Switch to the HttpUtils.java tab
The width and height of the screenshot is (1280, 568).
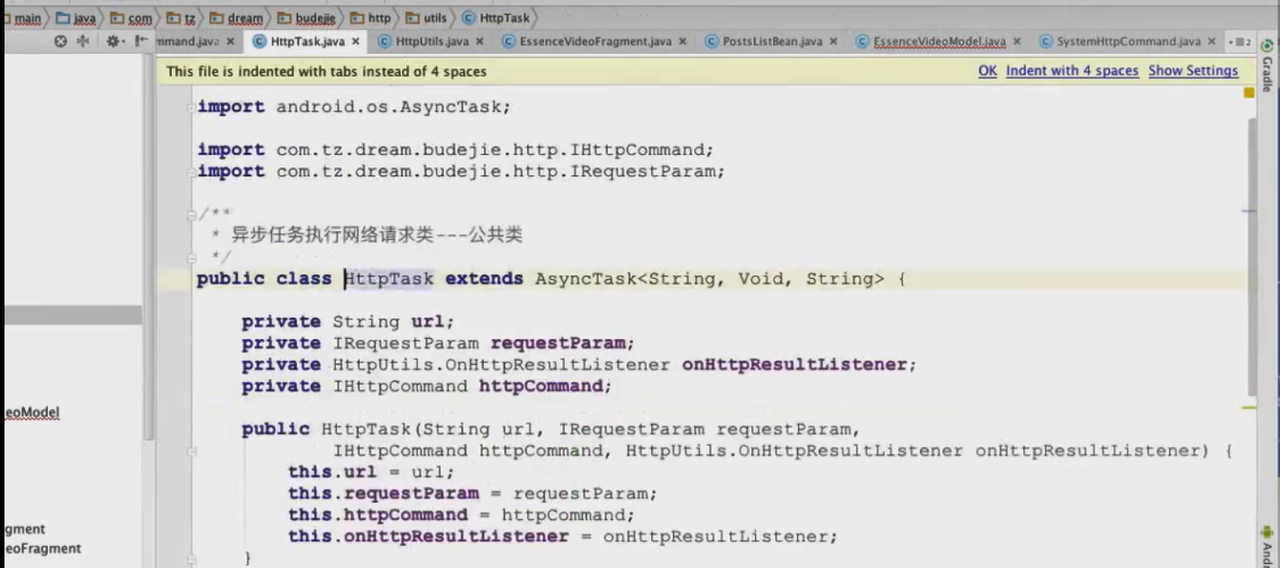431,41
